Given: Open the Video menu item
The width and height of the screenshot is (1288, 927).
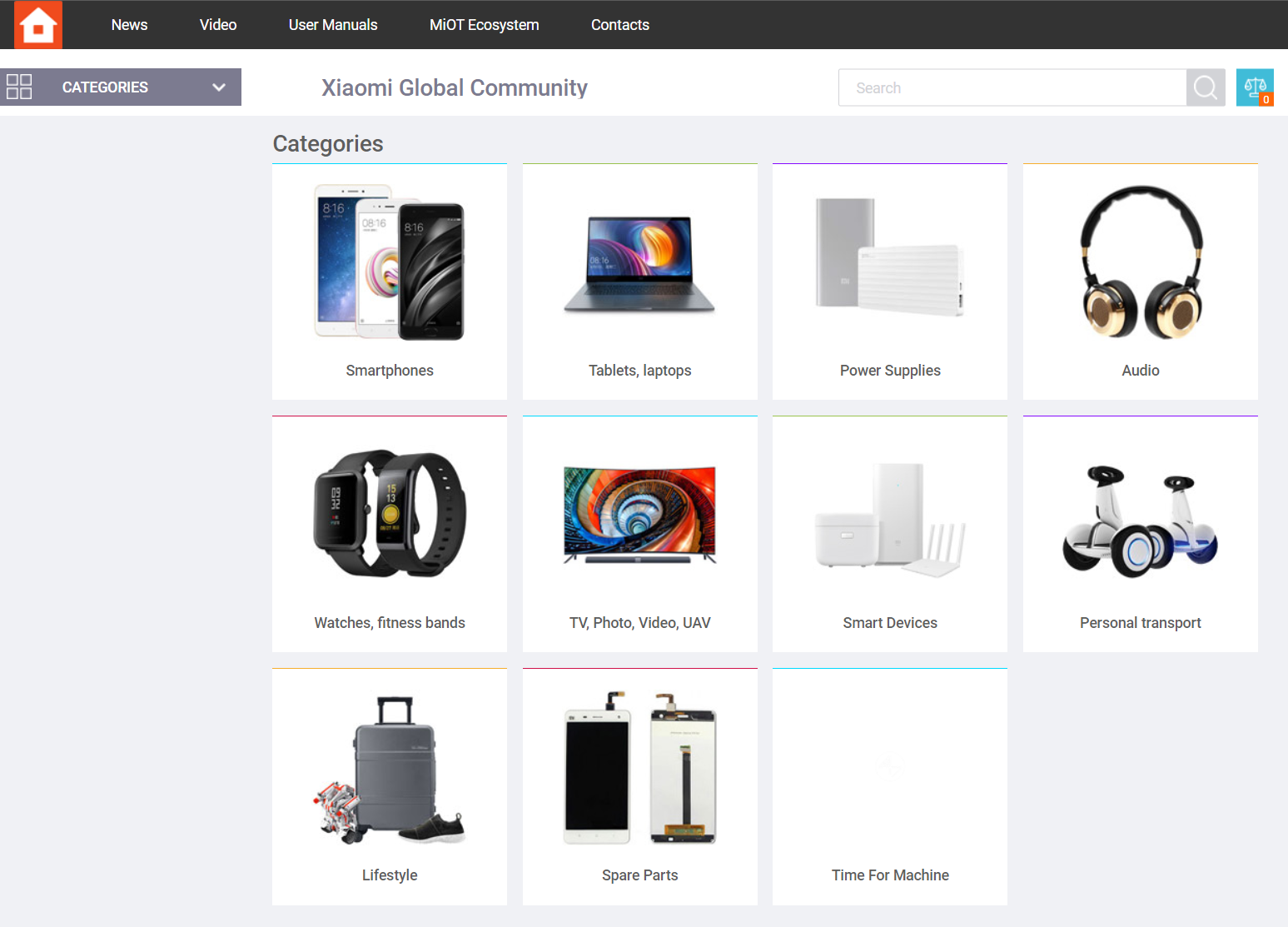Looking at the screenshot, I should [x=218, y=25].
